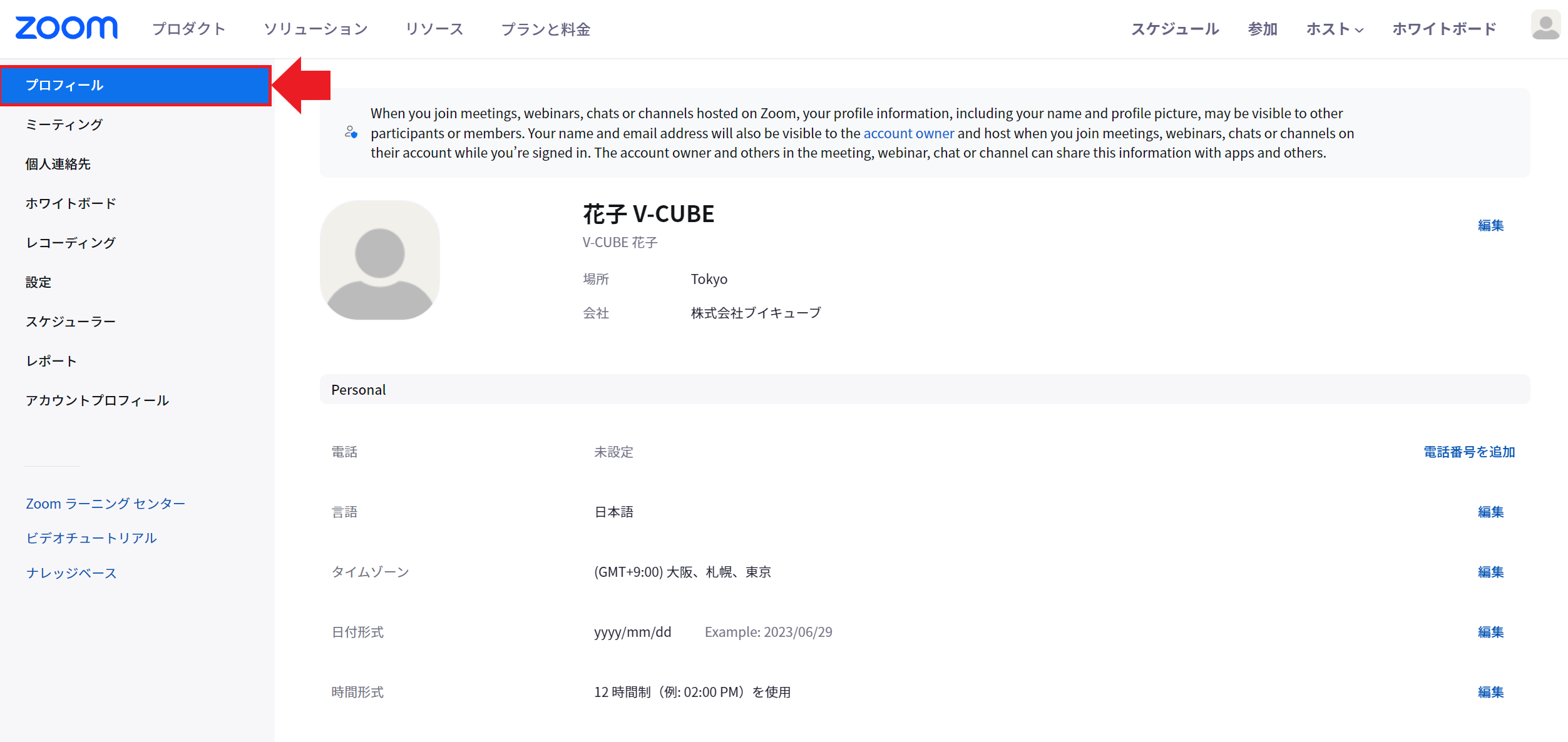Click the Zoom logo
Viewport: 1568px width, 742px height.
66,28
